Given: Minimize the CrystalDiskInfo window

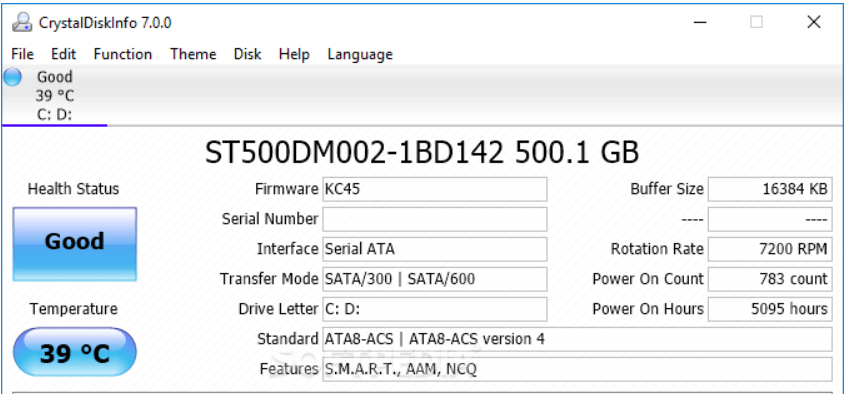Looking at the screenshot, I should click(700, 23).
